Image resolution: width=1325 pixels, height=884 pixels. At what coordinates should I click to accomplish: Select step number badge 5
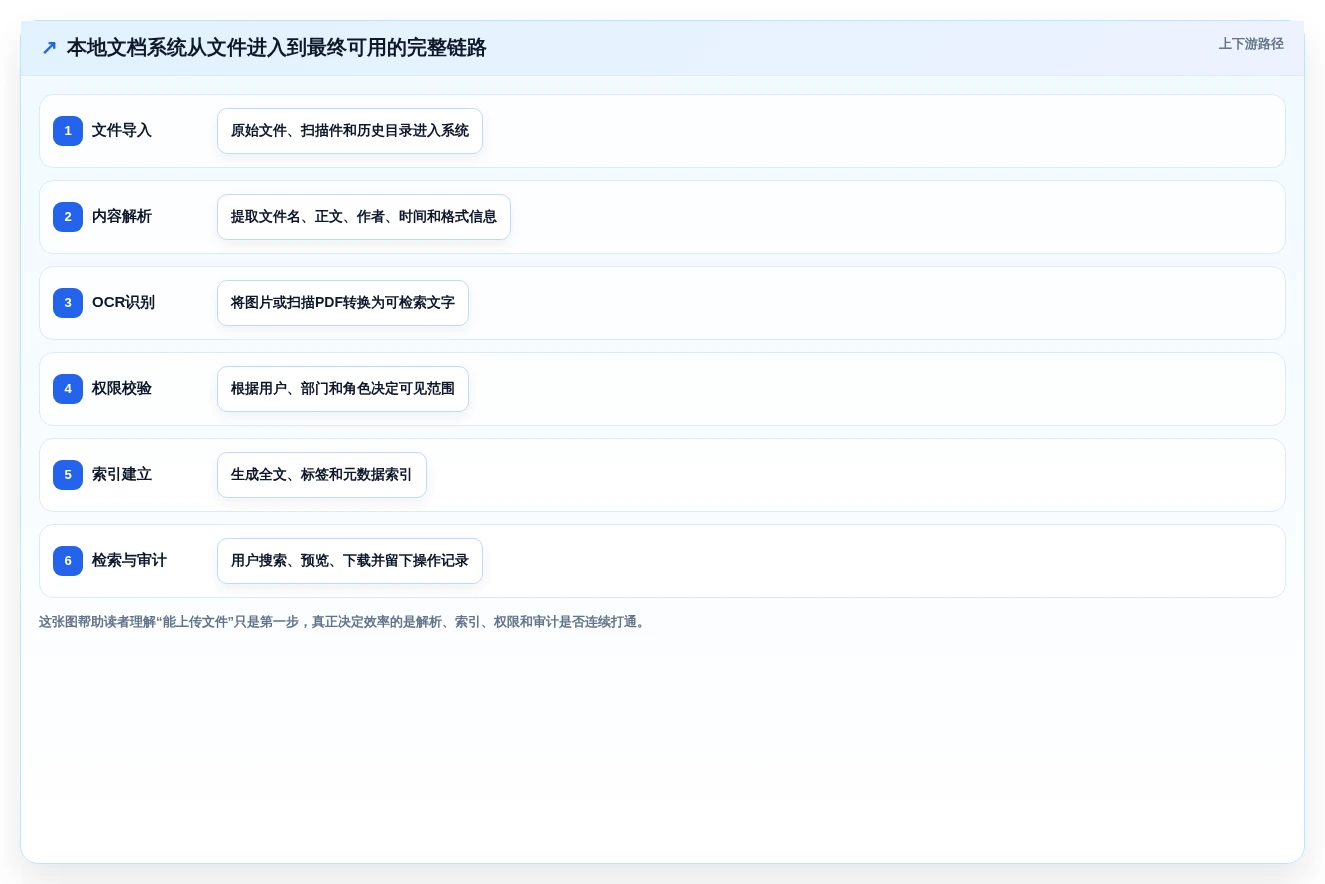point(68,475)
